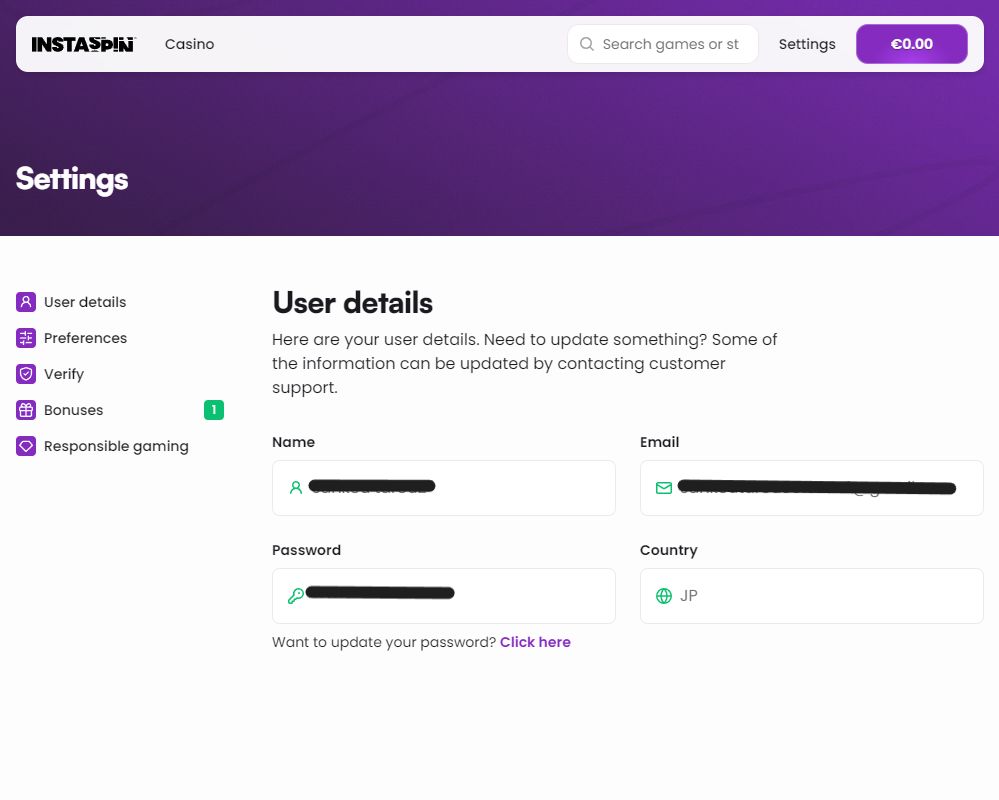Select the Preferences sidebar tab
Viewport: 999px width, 800px height.
coord(85,338)
